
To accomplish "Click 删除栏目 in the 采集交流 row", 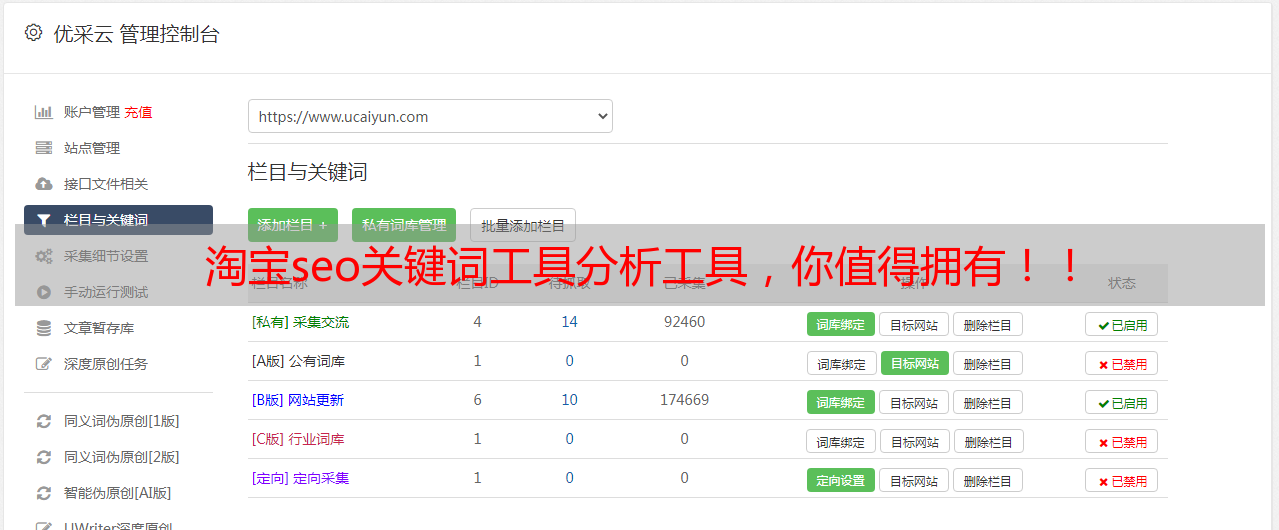I will (x=988, y=324).
